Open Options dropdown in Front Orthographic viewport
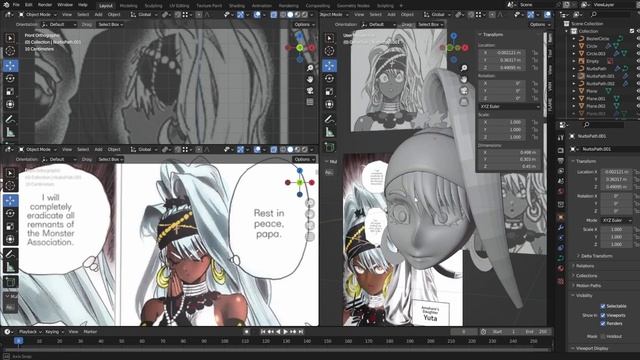The width and height of the screenshot is (640, 360). tap(304, 24)
